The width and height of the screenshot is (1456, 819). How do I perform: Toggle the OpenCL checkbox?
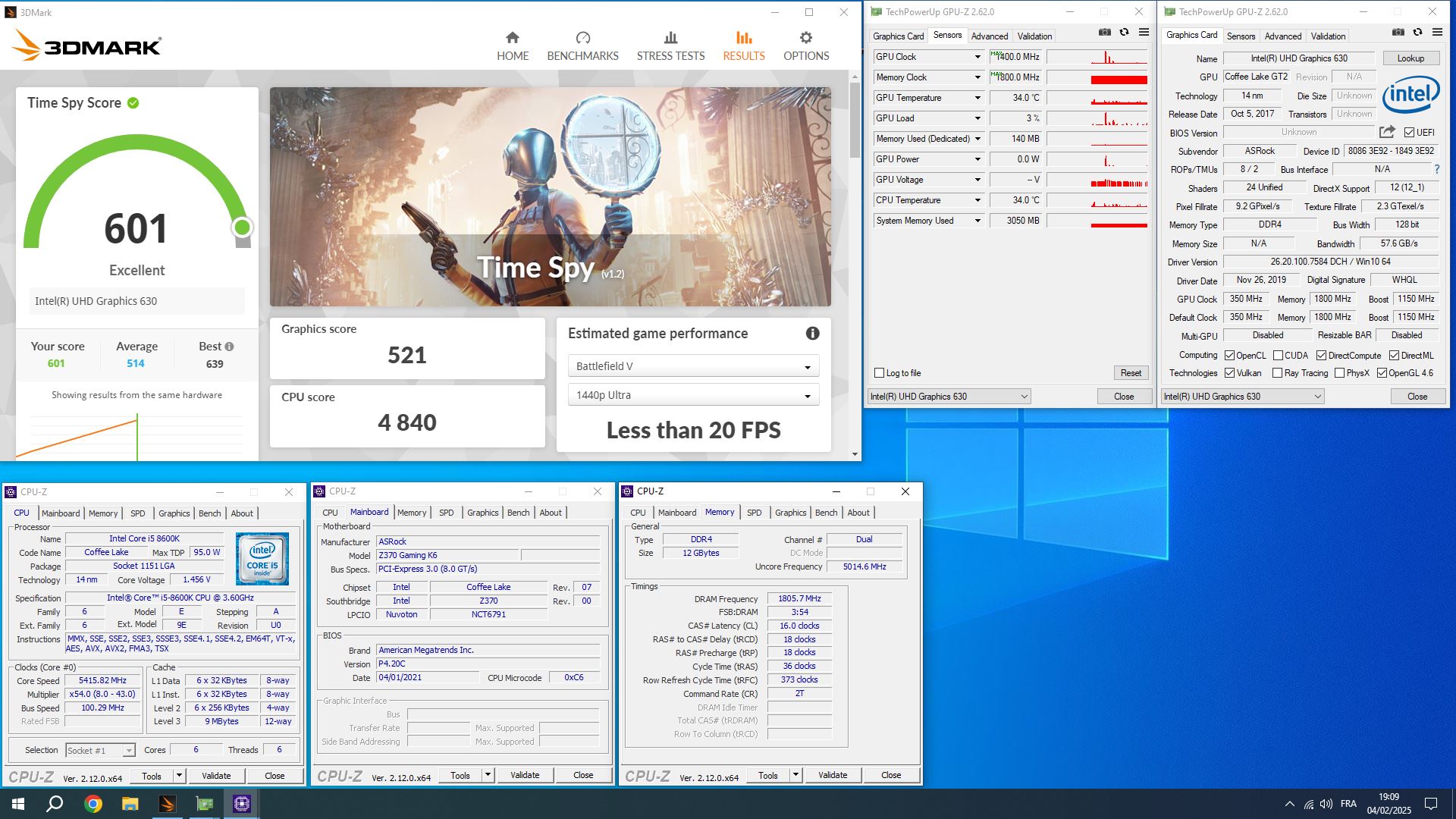click(x=1230, y=356)
